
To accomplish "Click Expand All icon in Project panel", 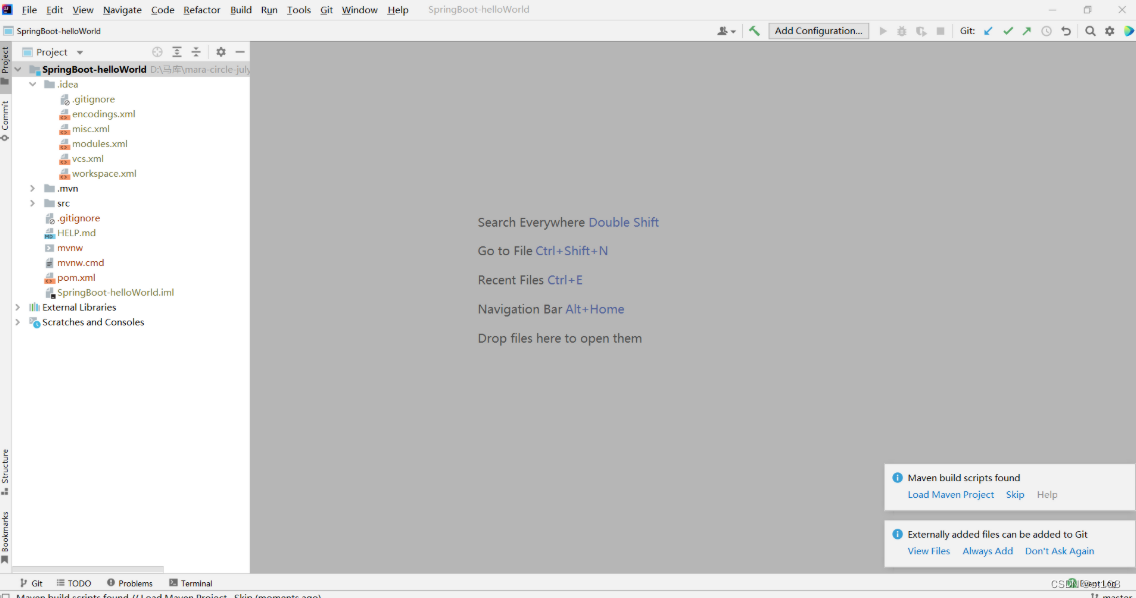I will coord(177,52).
